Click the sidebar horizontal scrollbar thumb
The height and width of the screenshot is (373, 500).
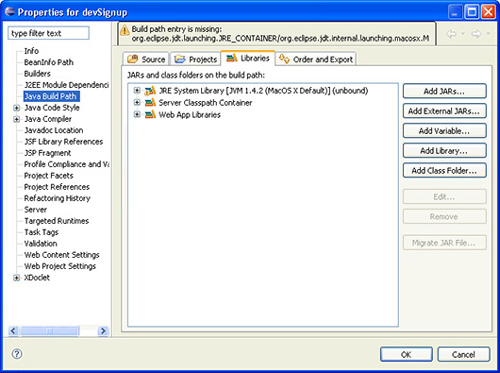(x=49, y=331)
